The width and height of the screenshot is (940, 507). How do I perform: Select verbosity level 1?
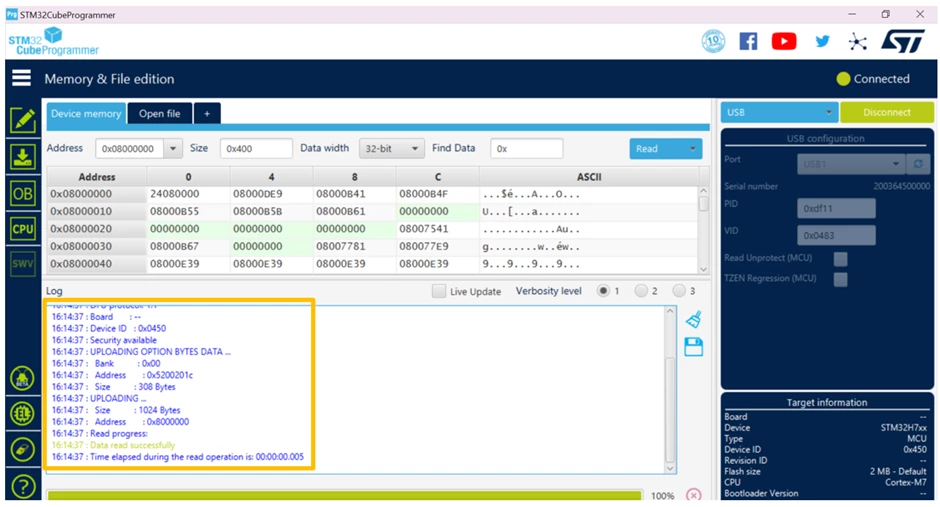point(603,291)
